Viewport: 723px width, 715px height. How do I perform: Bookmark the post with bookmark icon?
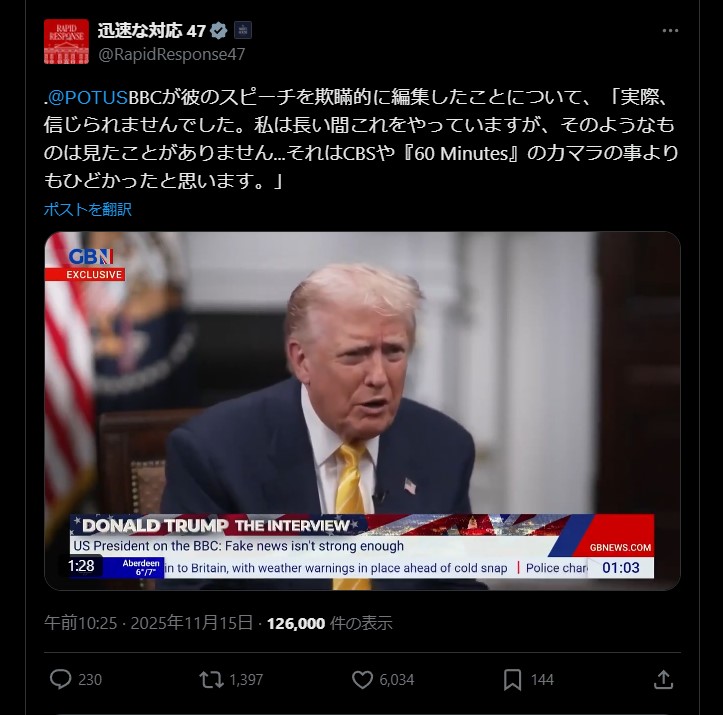tap(512, 680)
